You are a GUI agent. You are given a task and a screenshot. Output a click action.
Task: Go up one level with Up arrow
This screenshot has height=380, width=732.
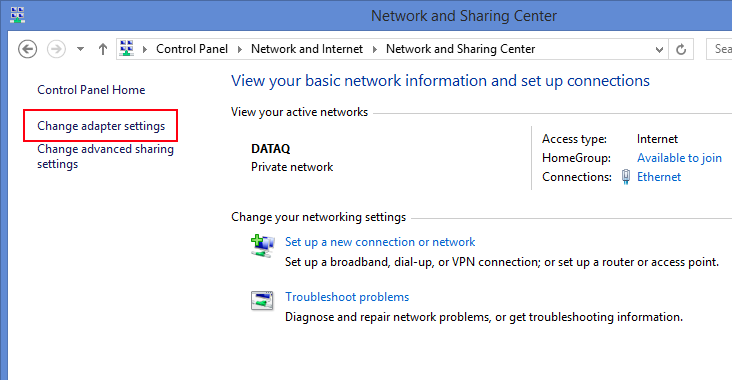click(x=103, y=49)
